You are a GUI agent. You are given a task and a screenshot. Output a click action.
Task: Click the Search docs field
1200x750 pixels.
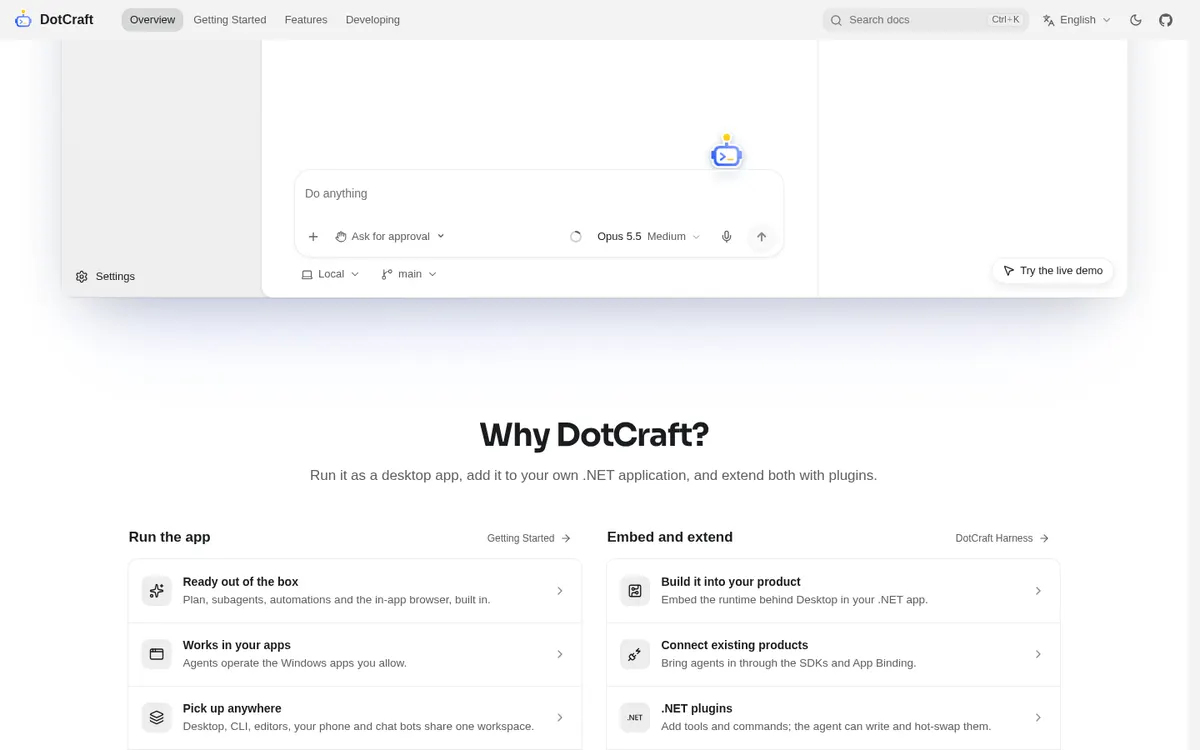coord(925,20)
